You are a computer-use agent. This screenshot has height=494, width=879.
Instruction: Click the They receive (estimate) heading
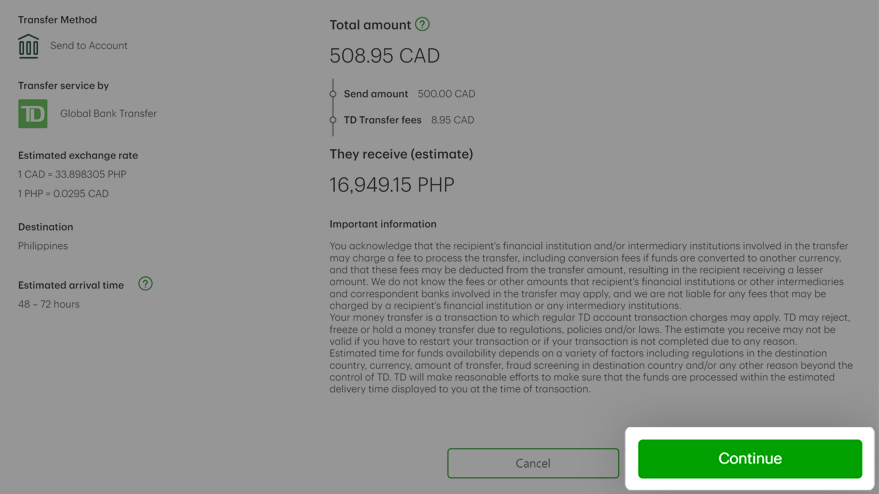pos(401,154)
